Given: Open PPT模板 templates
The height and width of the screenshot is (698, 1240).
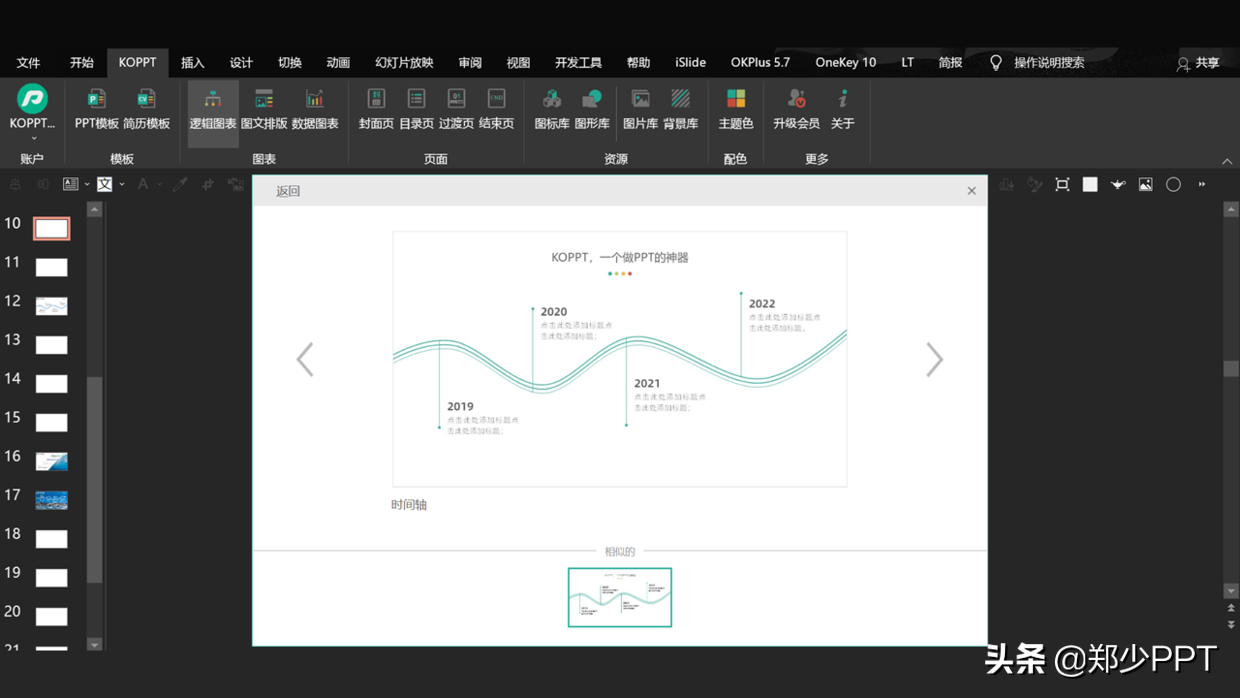Looking at the screenshot, I should coord(96,108).
